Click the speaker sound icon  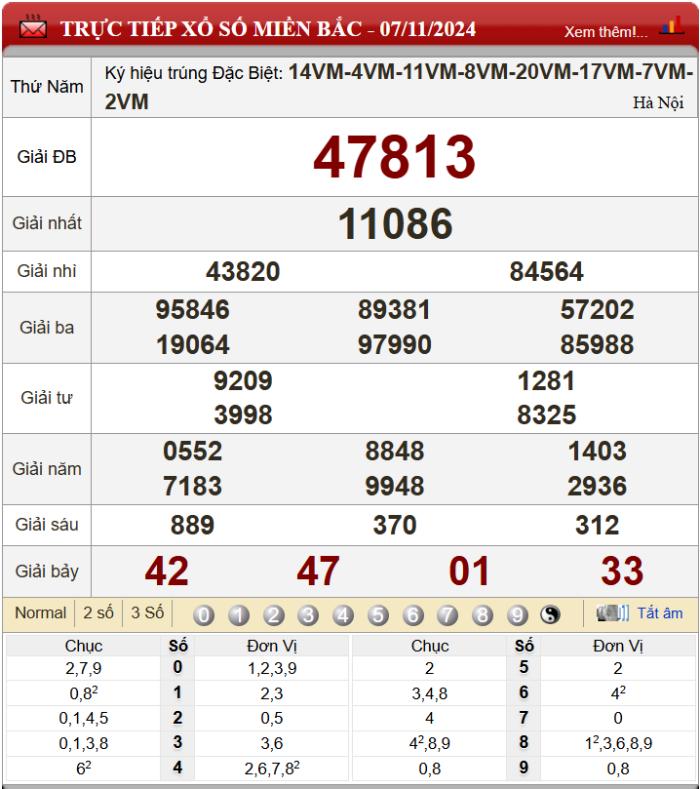[612, 613]
